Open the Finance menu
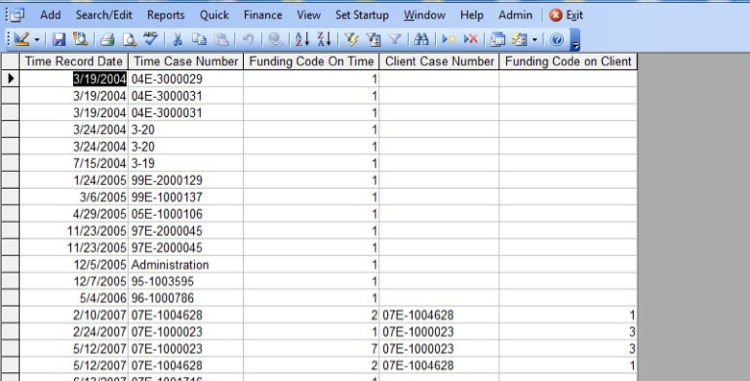The image size is (750, 381). point(263,15)
